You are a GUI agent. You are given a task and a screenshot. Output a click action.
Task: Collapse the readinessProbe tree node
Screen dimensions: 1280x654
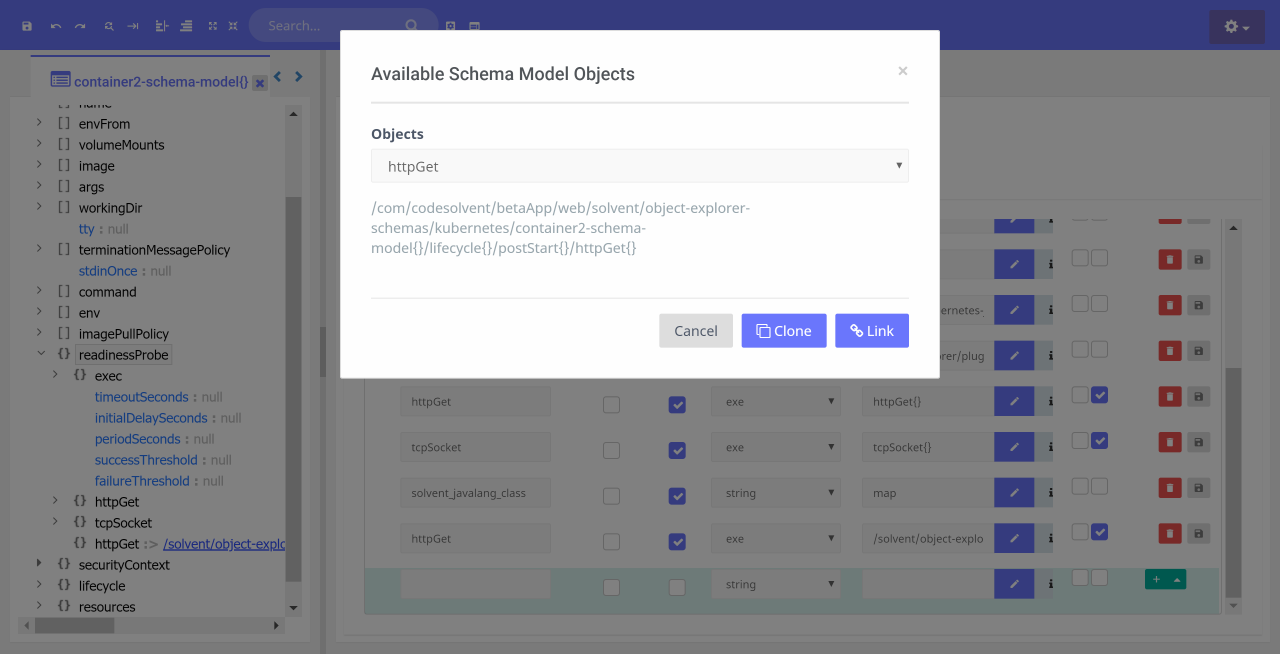(x=41, y=354)
